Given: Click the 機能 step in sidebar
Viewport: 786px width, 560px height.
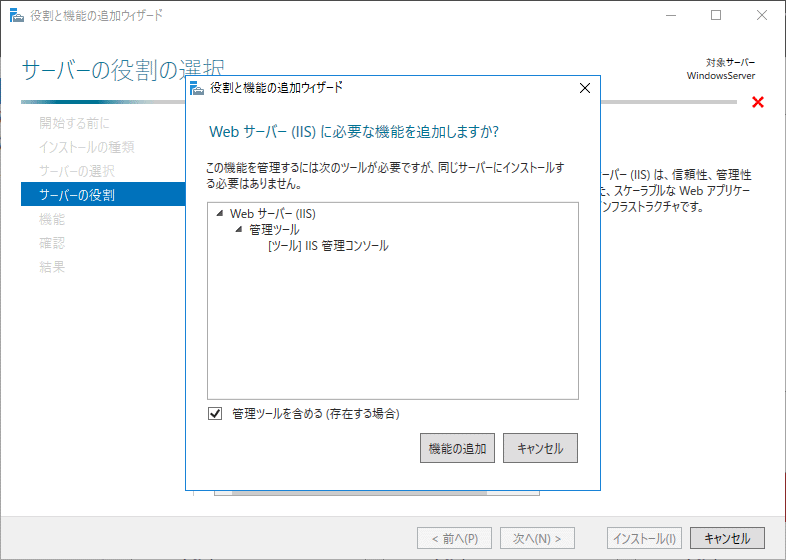Looking at the screenshot, I should pyautogui.click(x=52, y=219).
